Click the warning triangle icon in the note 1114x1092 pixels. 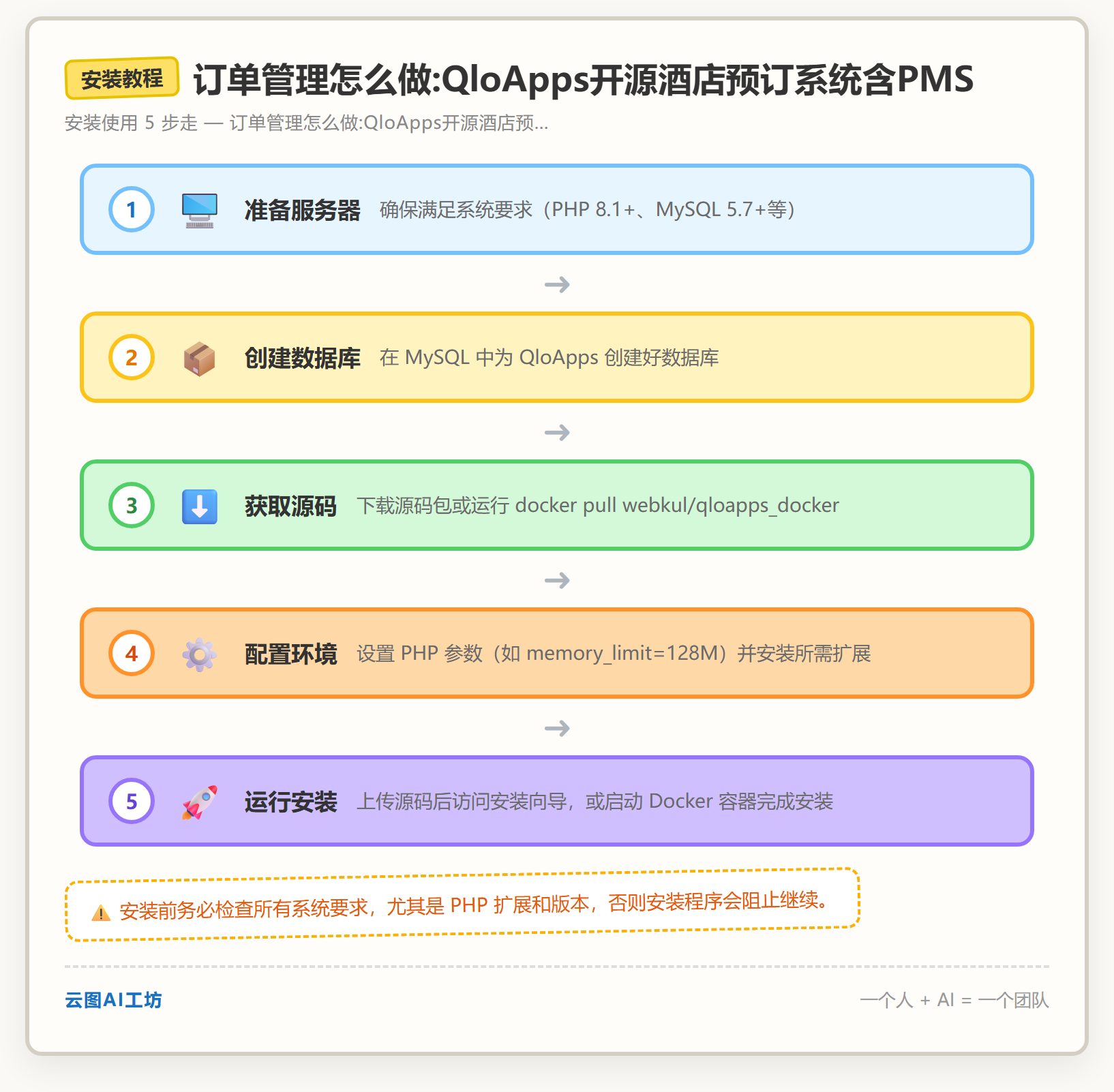point(101,913)
